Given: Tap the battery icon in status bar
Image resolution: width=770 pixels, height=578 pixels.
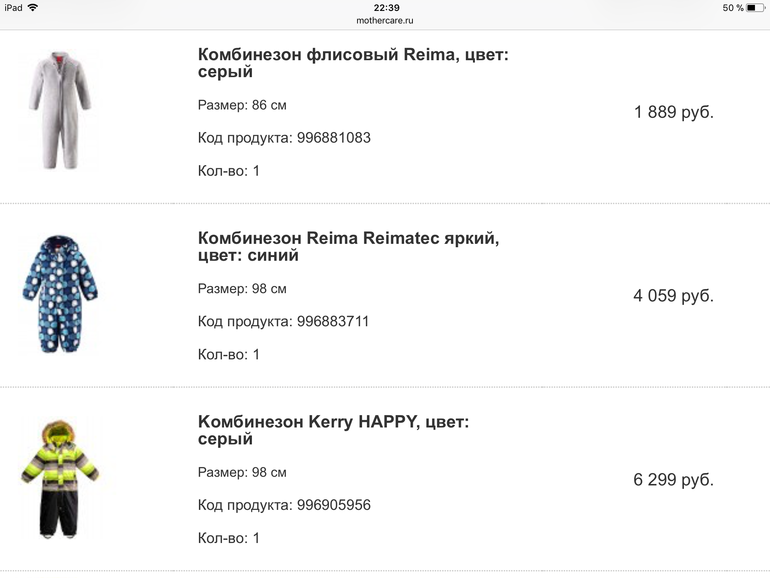Looking at the screenshot, I should point(756,8).
